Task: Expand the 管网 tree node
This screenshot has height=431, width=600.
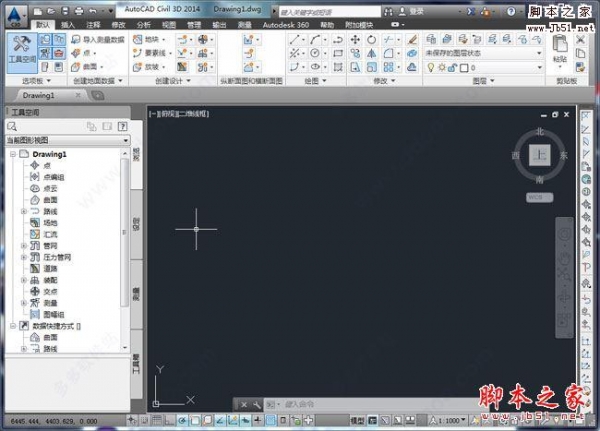Action: pos(24,246)
